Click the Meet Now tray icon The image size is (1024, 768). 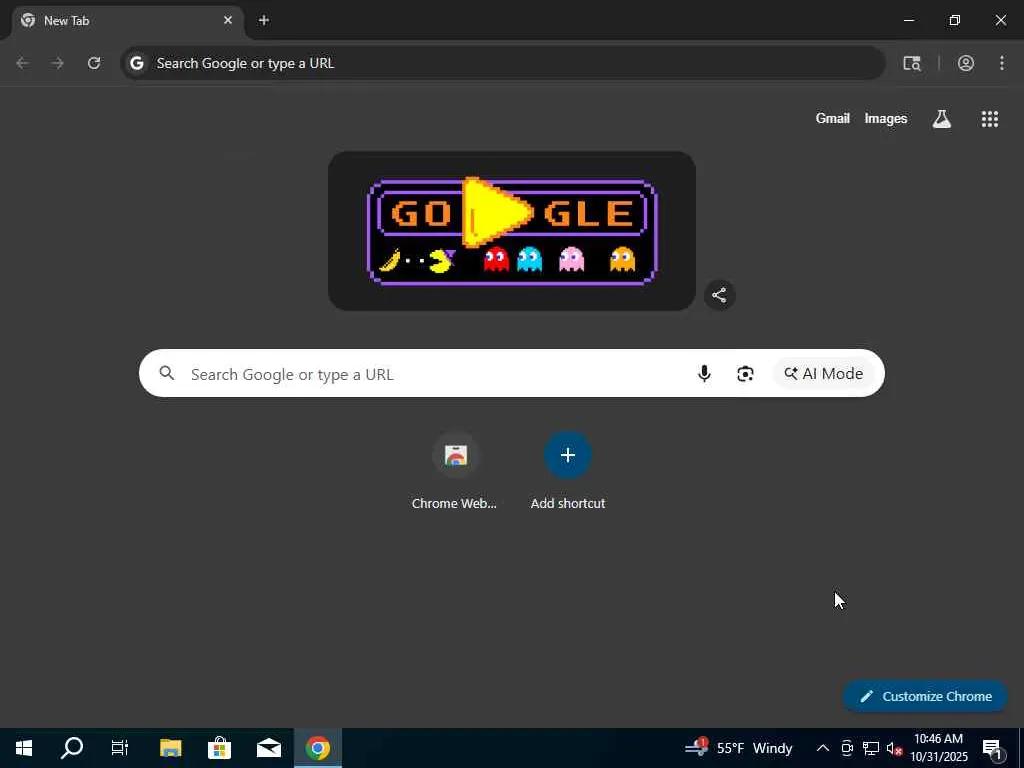pyautogui.click(x=847, y=748)
